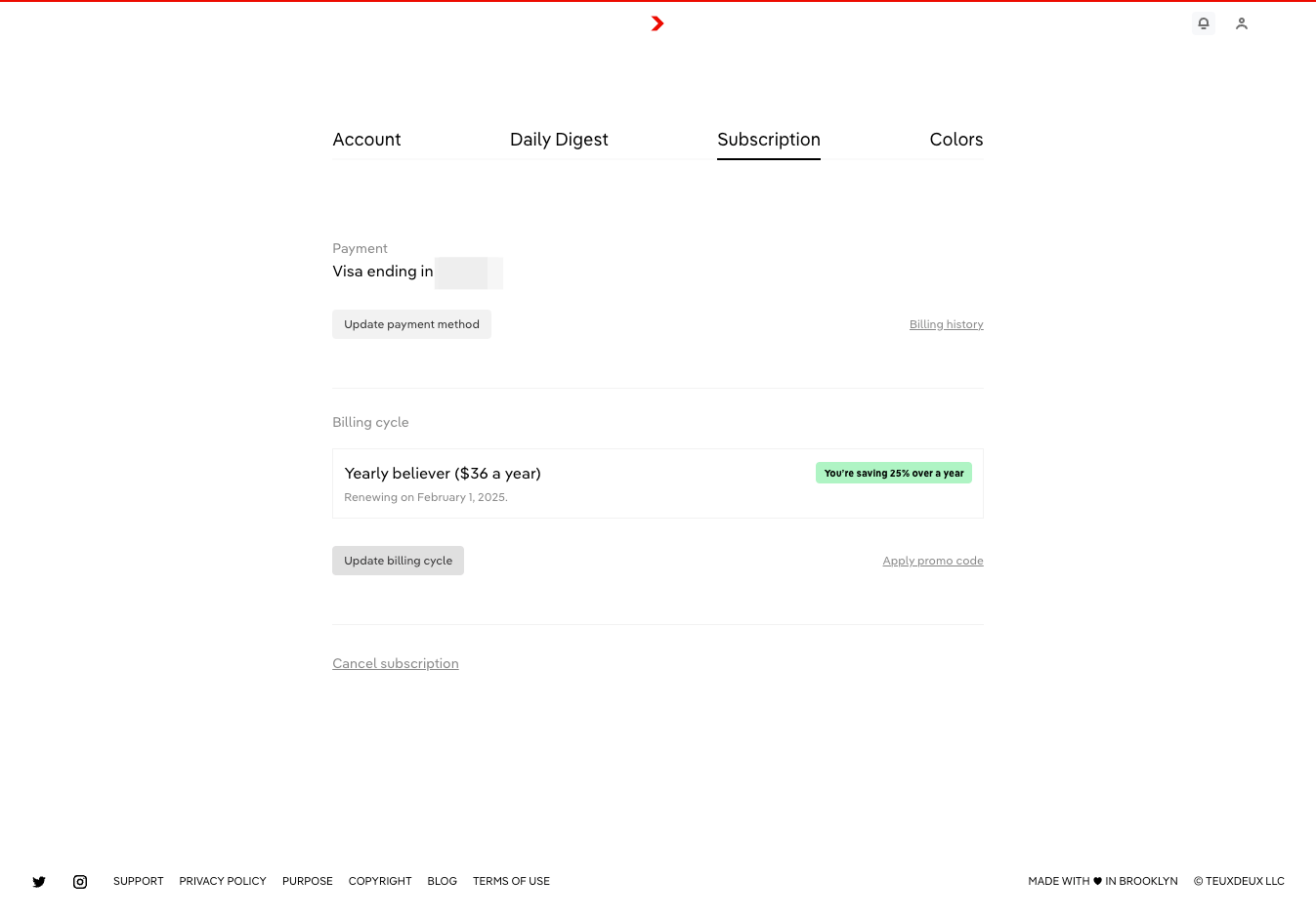Viewport: 1316px width, 921px height.
Task: Click the saving 25% over a year badge
Action: coord(894,473)
